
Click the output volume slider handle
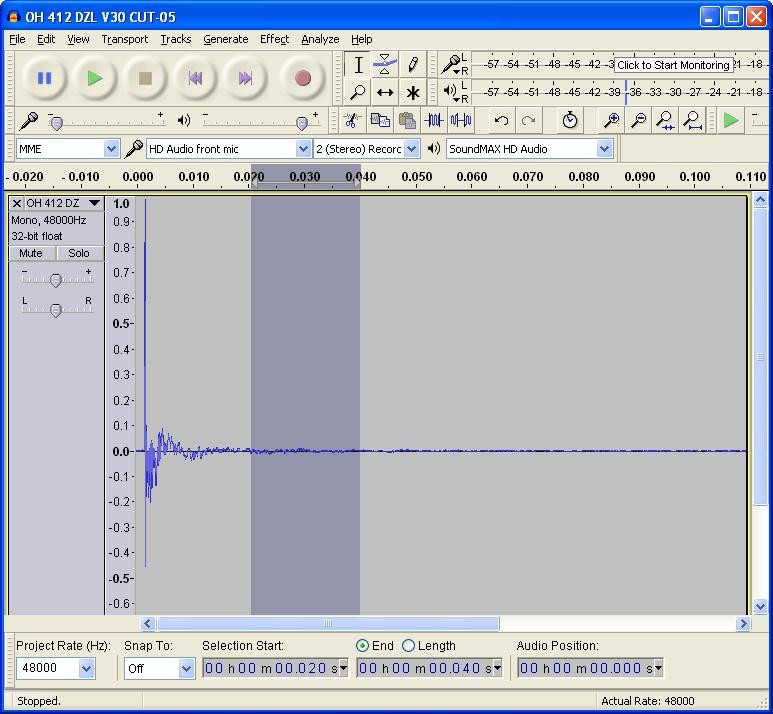coord(302,123)
